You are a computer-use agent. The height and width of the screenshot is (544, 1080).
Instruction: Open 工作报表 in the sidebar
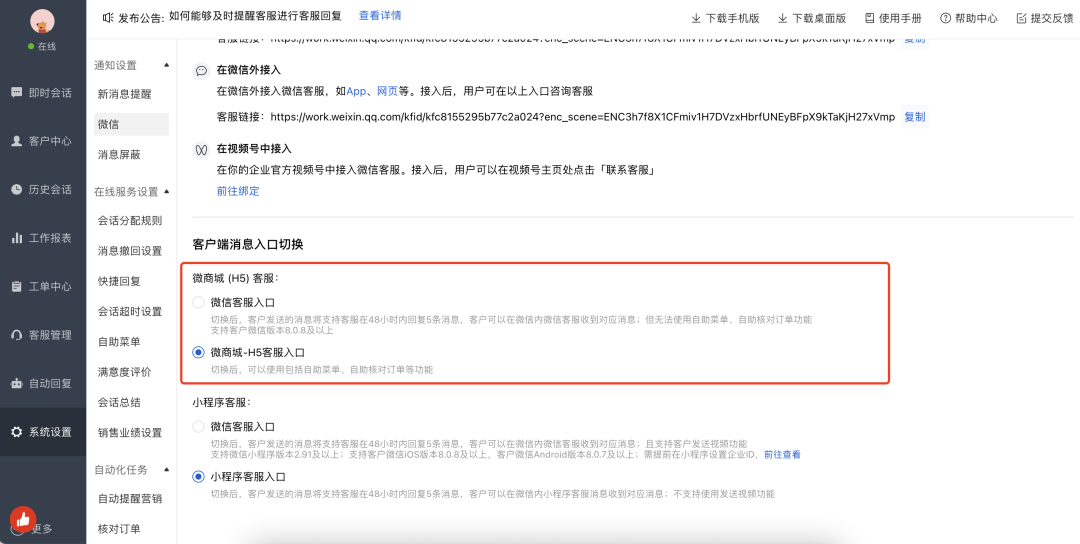tap(43, 238)
